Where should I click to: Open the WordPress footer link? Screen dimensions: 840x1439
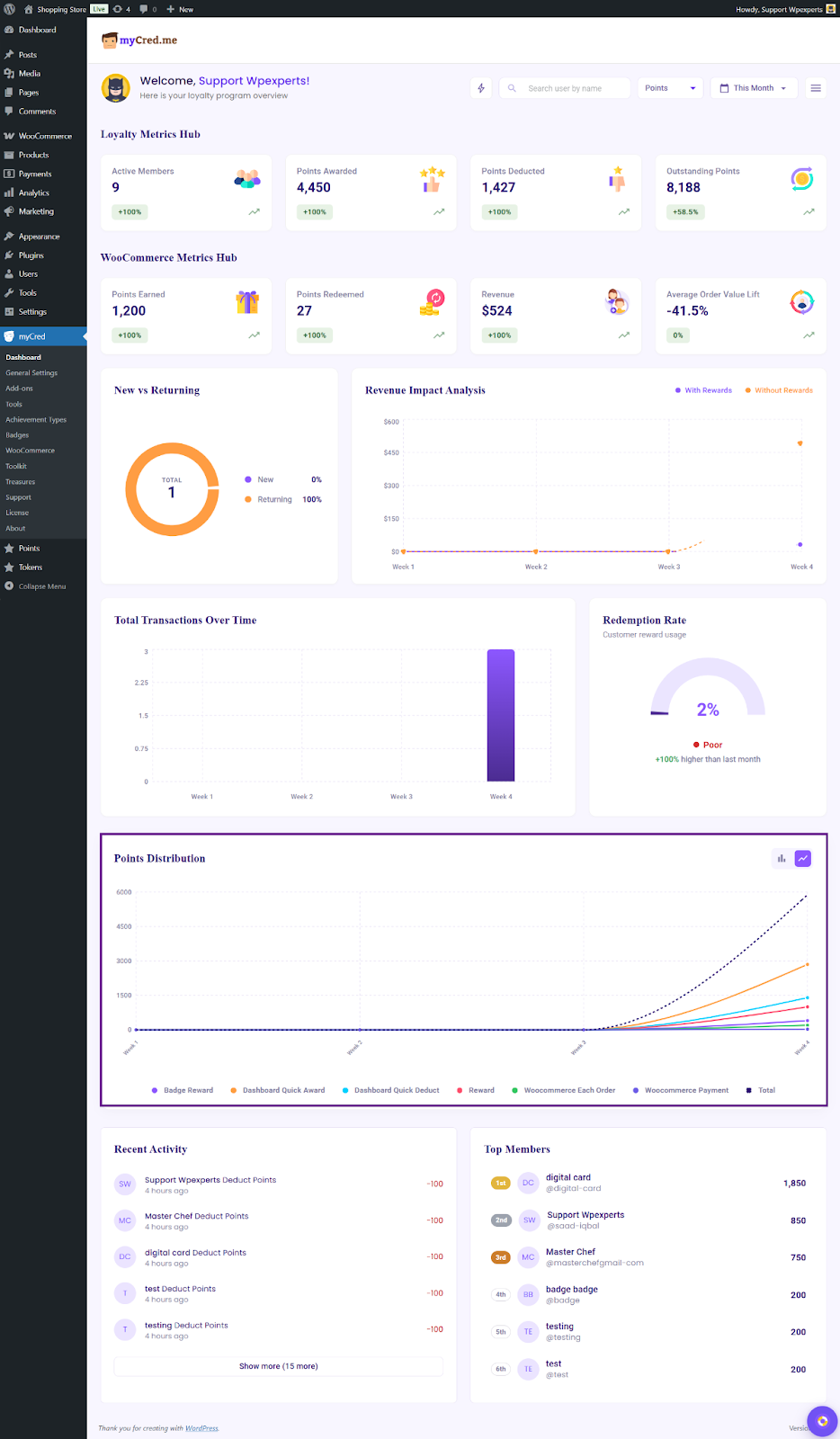tap(201, 1428)
